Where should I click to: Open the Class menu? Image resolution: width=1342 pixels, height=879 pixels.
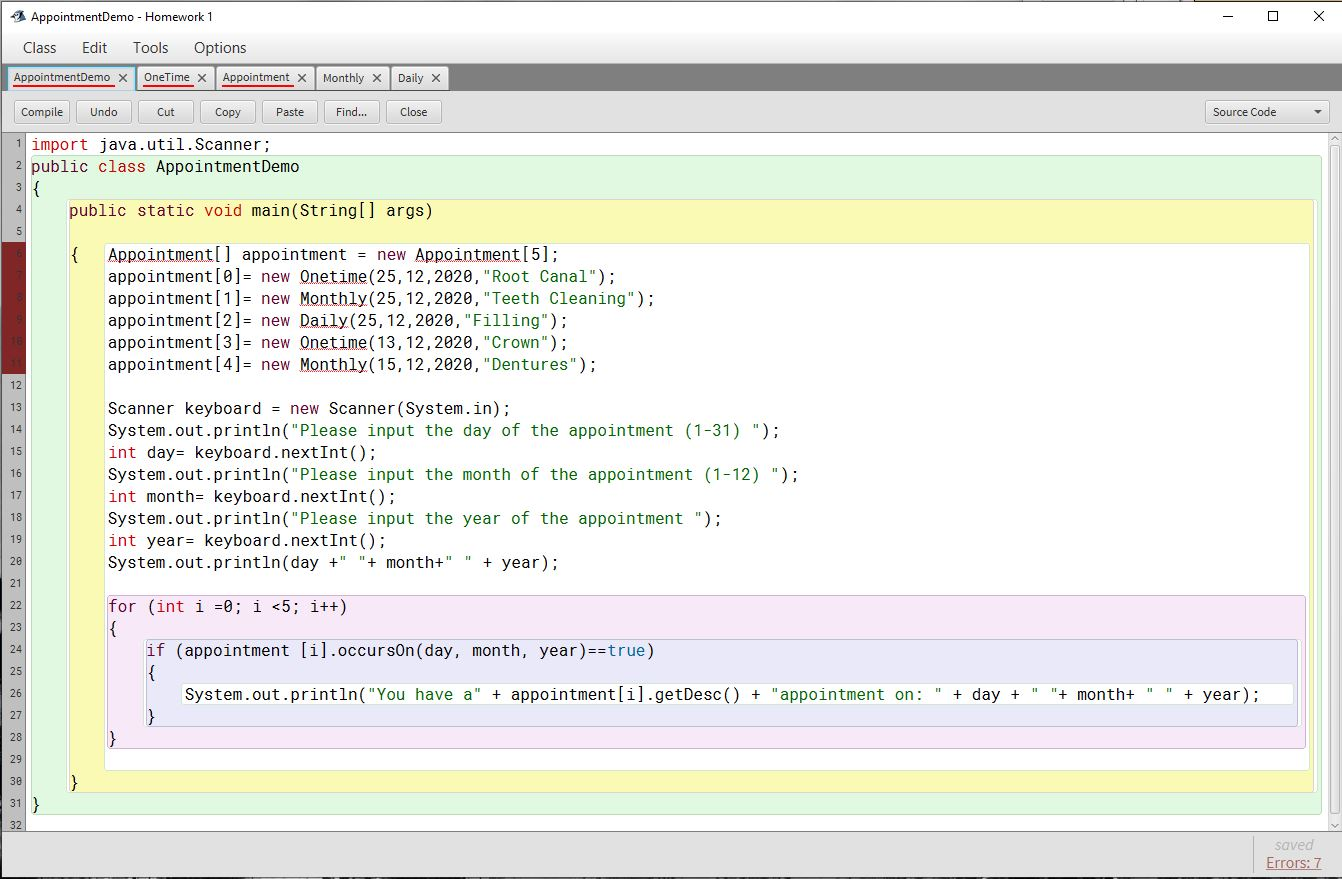40,48
